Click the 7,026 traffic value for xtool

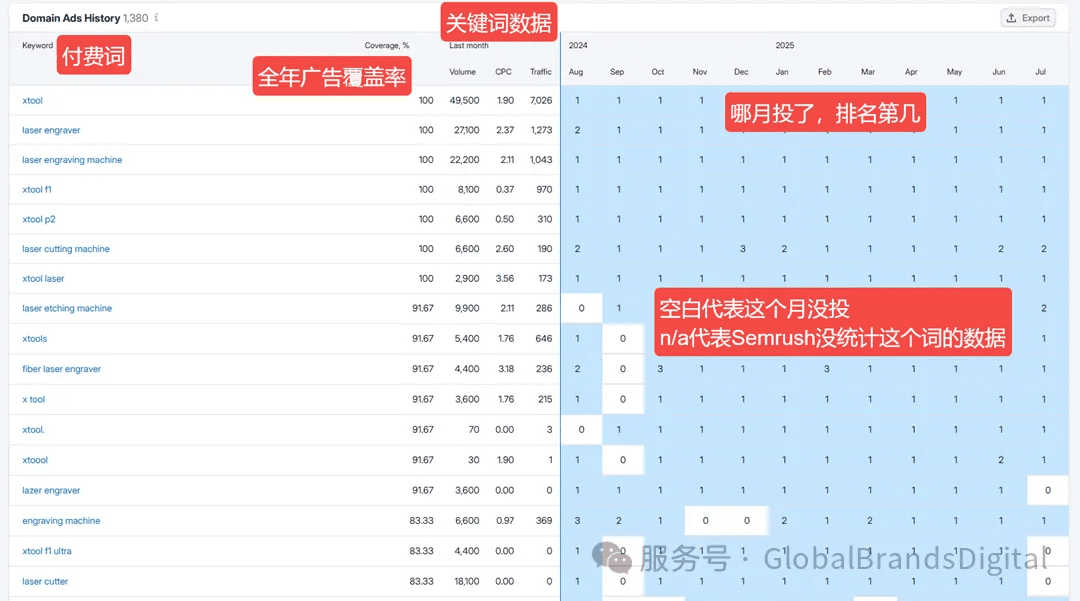[541, 101]
